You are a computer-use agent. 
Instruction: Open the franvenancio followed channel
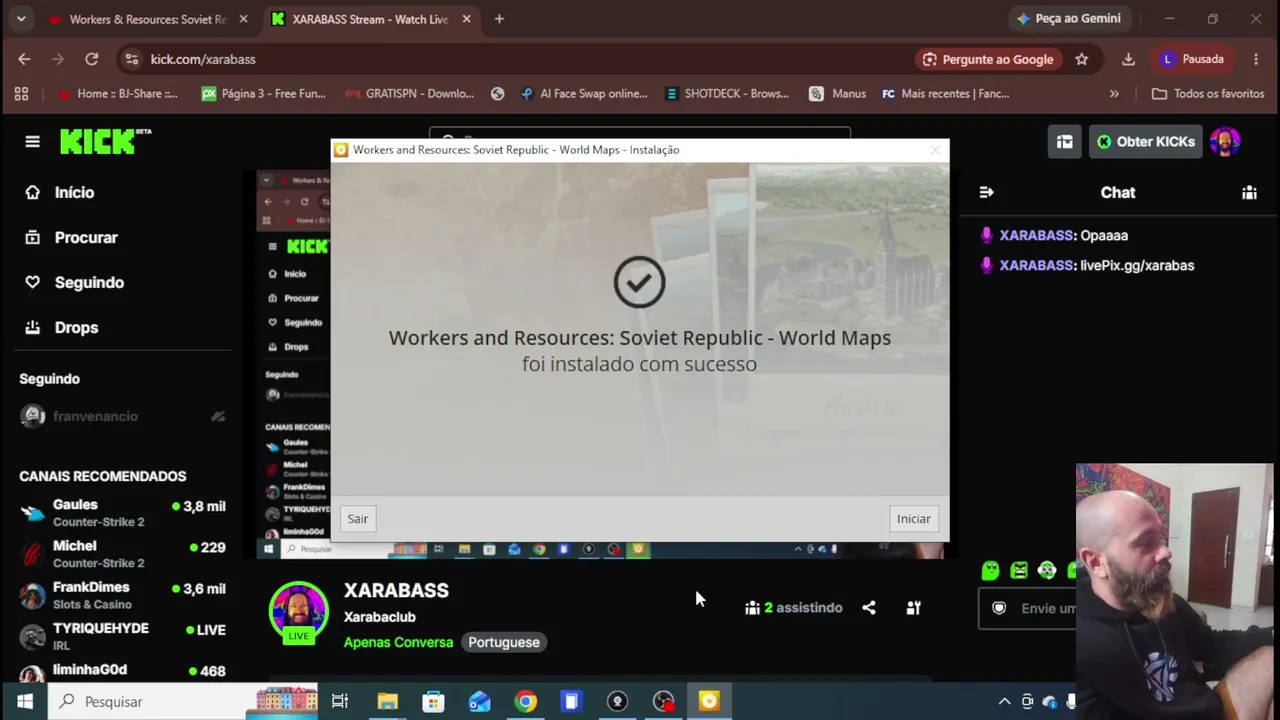[x=122, y=416]
